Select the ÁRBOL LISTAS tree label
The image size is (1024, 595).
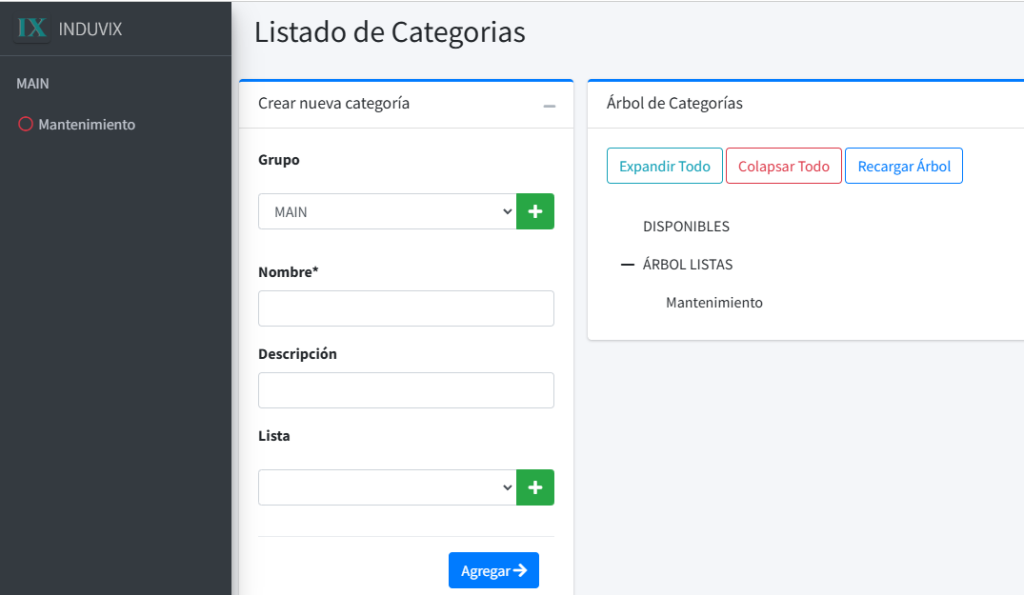(688, 265)
